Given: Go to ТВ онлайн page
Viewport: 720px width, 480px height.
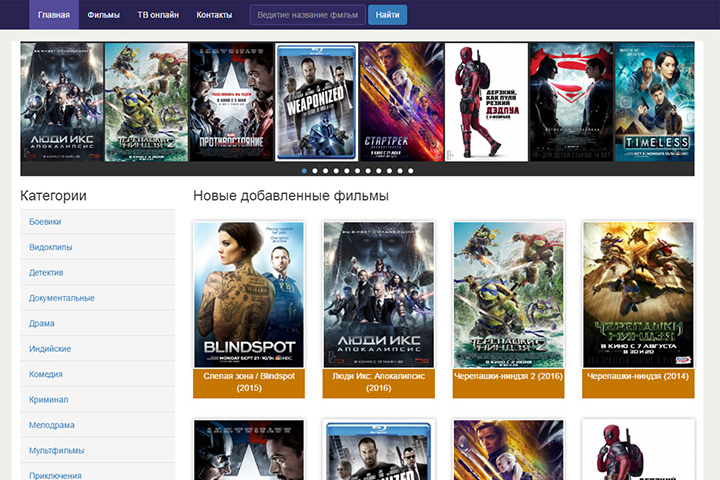Looking at the screenshot, I should click(158, 15).
